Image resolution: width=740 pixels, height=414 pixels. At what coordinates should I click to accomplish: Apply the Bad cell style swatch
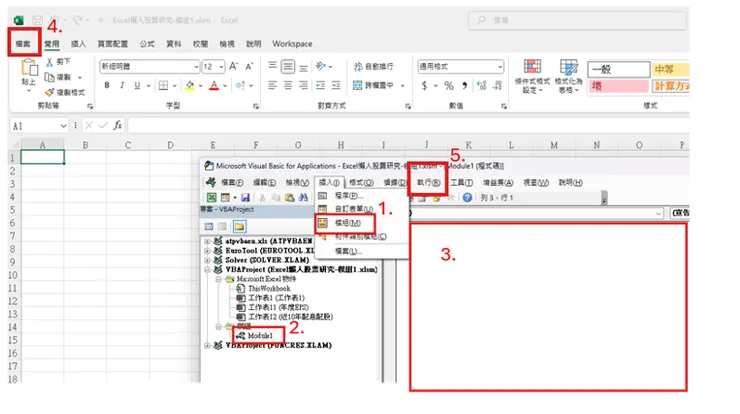pos(618,86)
